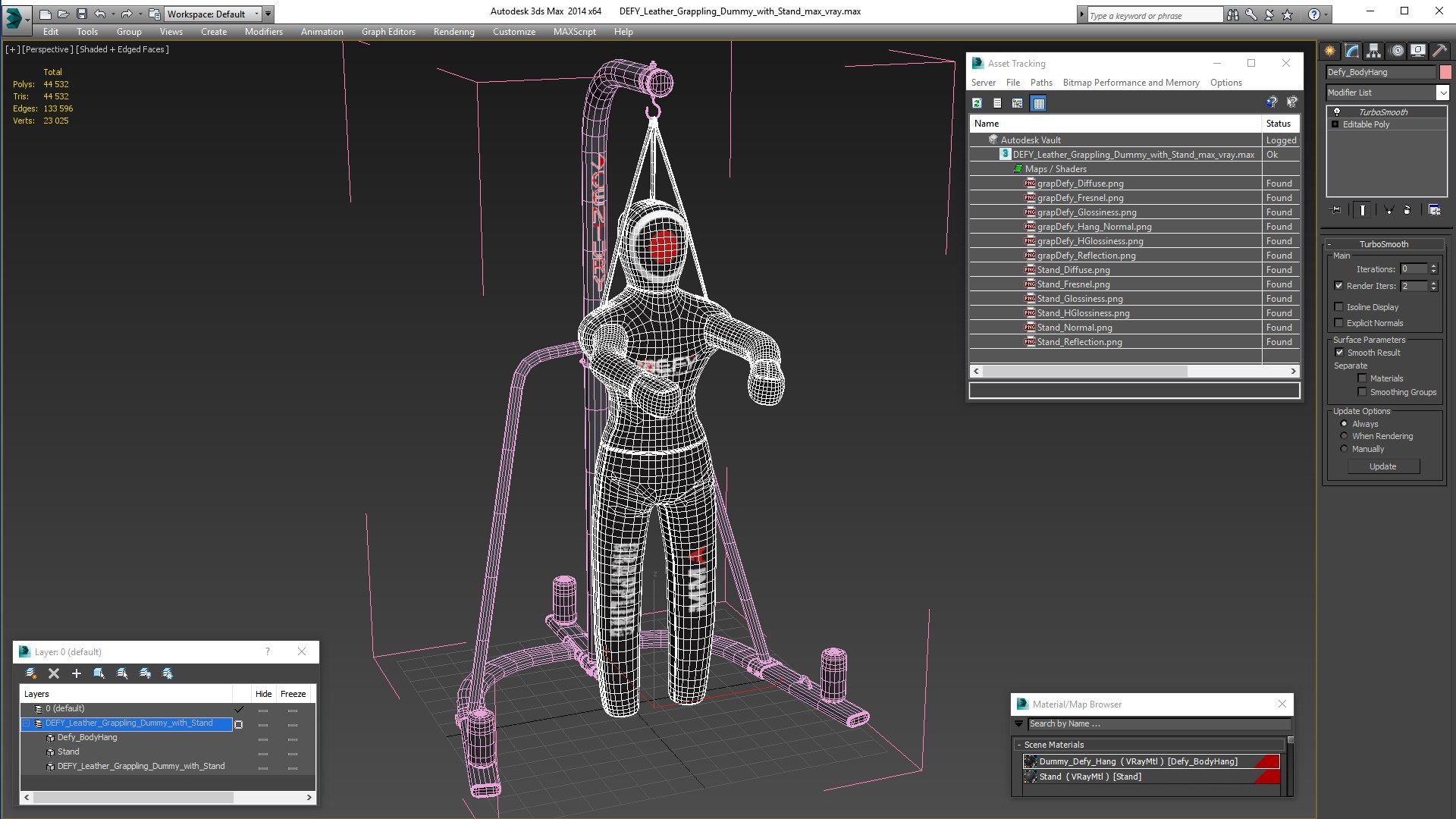1456x819 pixels.
Task: Uncheck Smooth Result checkbox
Action: pyautogui.click(x=1339, y=353)
